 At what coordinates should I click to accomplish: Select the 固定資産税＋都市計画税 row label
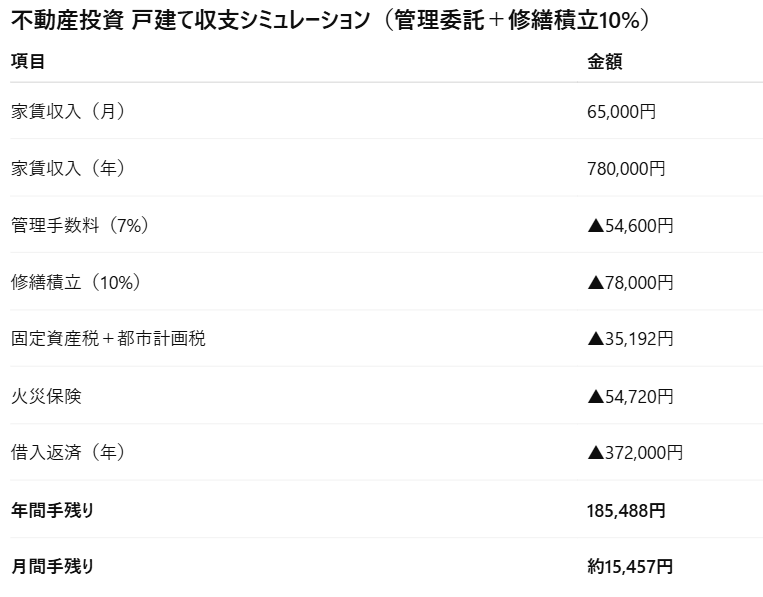pos(108,339)
